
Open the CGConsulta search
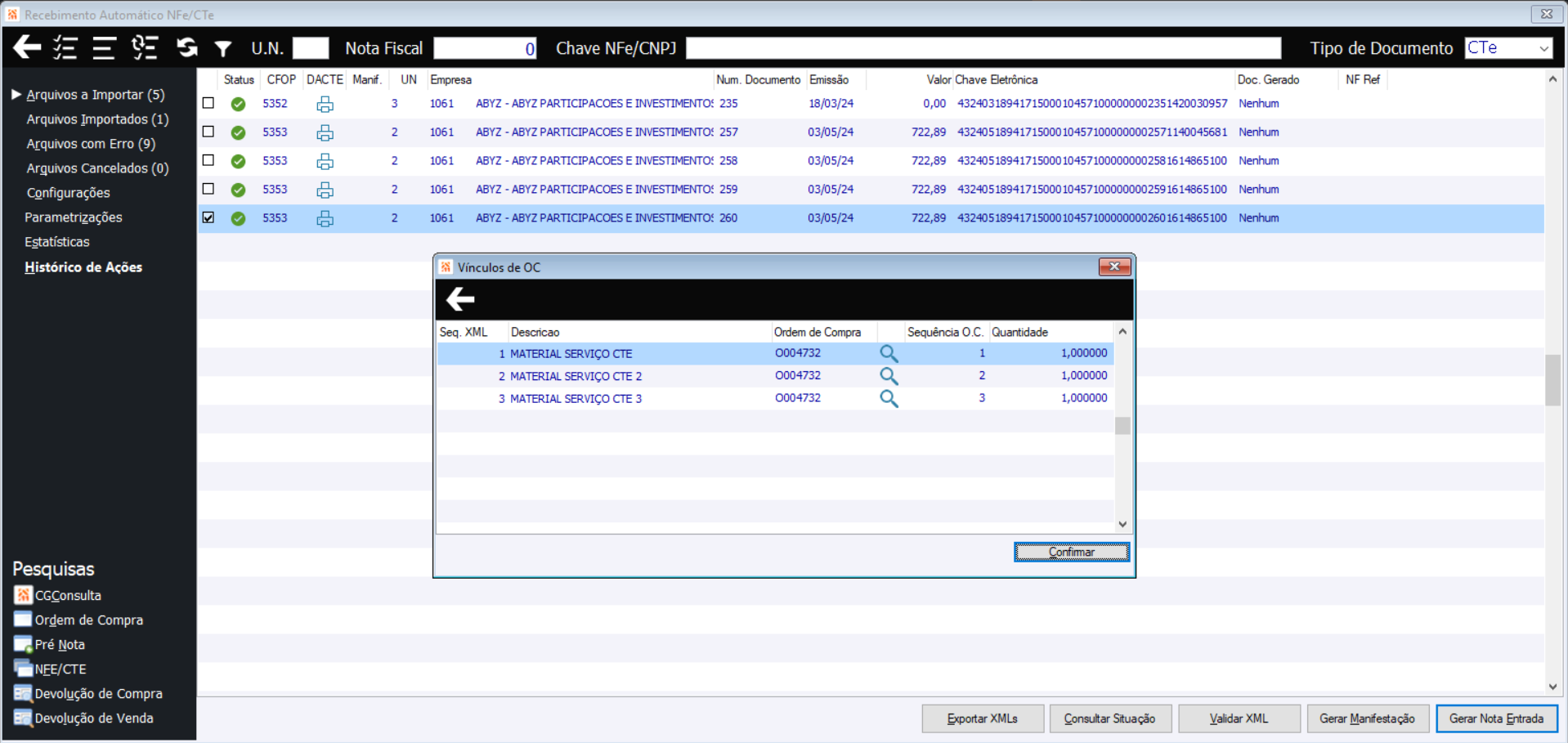(58, 595)
